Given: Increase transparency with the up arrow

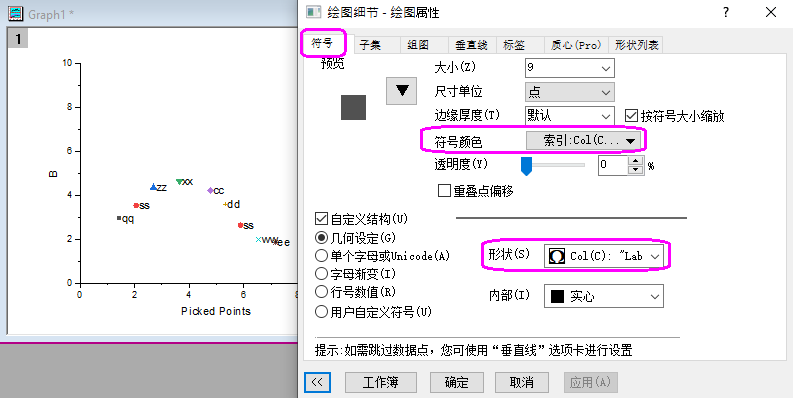Looking at the screenshot, I should tap(636, 161).
